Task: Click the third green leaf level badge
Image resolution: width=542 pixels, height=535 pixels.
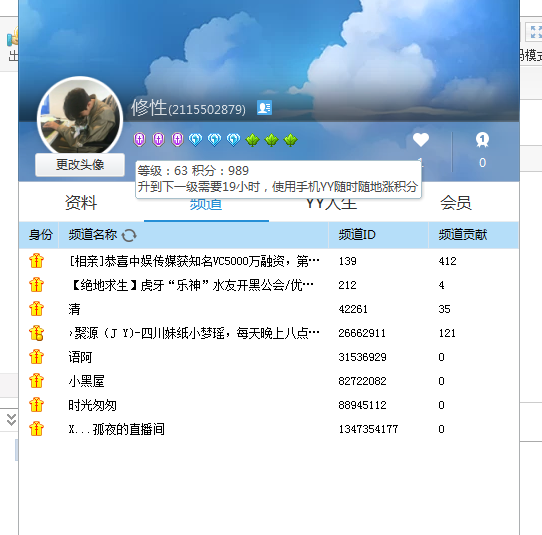Action: coord(290,140)
